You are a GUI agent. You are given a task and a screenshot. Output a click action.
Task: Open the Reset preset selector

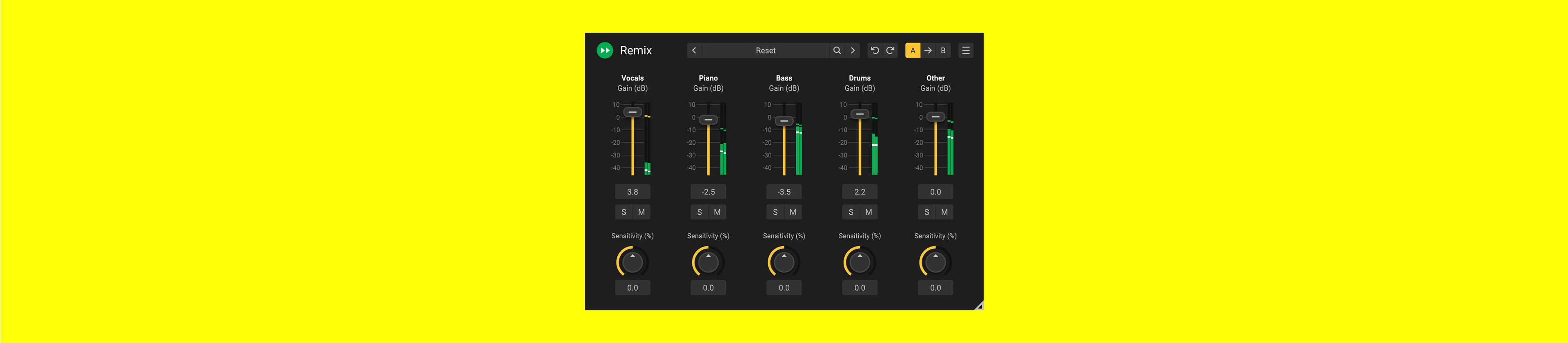pyautogui.click(x=765, y=51)
